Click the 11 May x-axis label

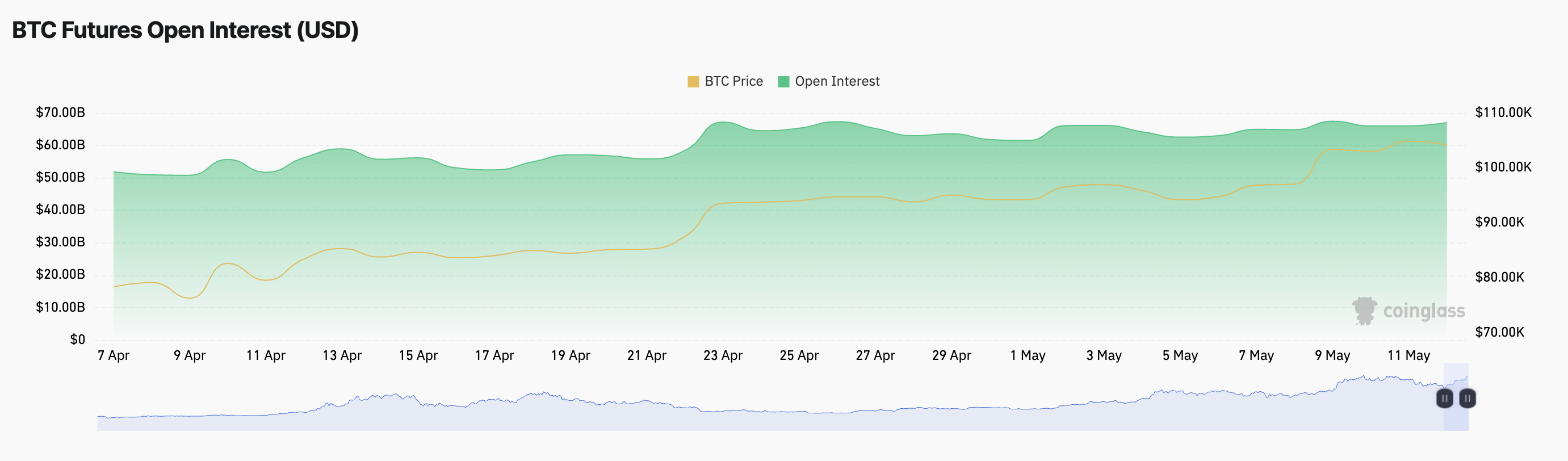pos(1408,355)
